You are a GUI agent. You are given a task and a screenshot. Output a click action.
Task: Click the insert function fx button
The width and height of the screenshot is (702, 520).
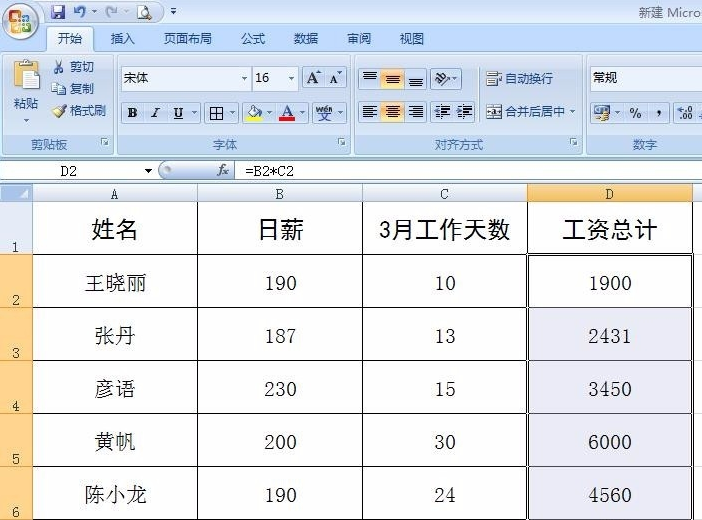click(223, 170)
